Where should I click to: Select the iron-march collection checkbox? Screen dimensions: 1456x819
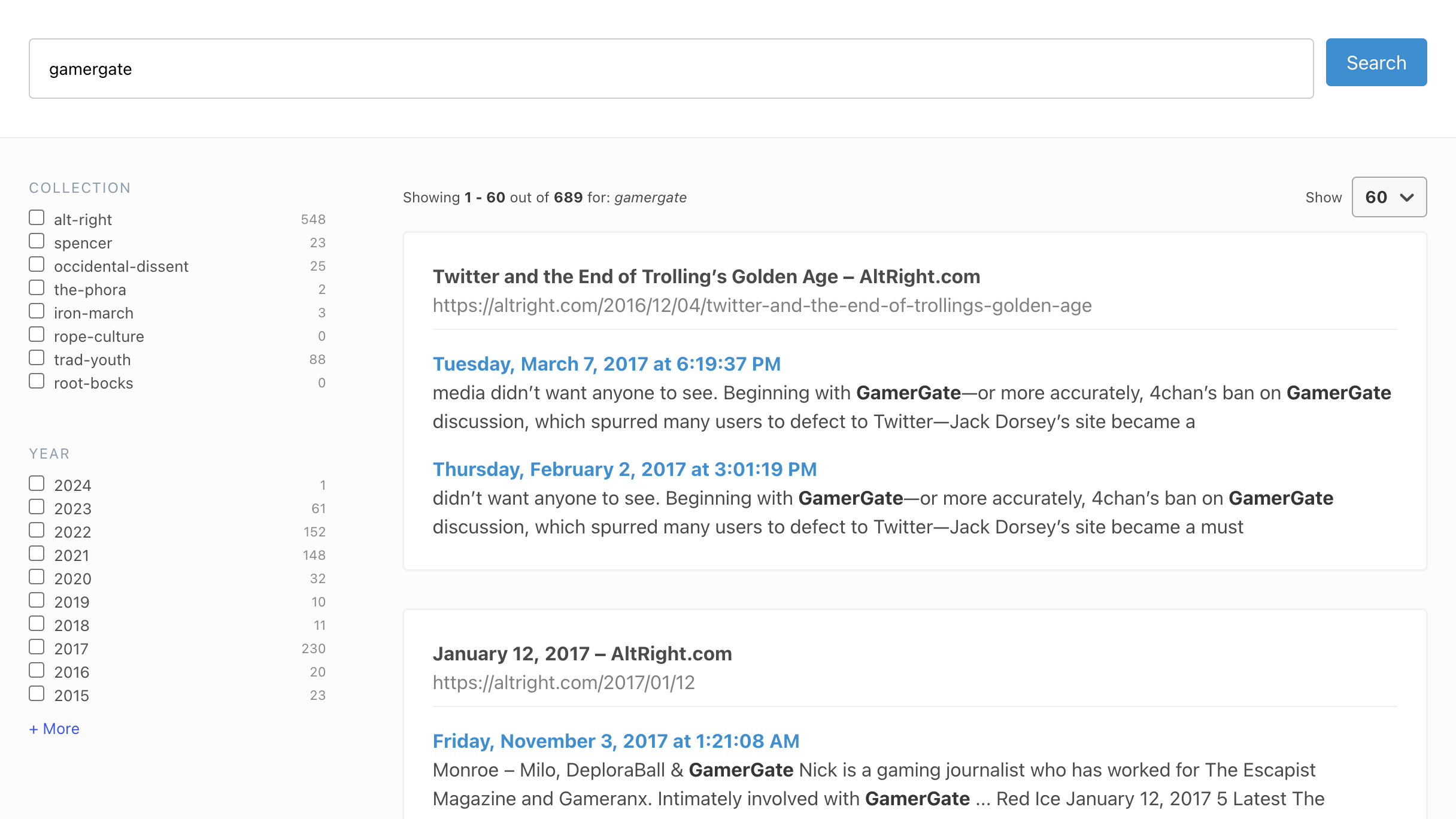[37, 311]
